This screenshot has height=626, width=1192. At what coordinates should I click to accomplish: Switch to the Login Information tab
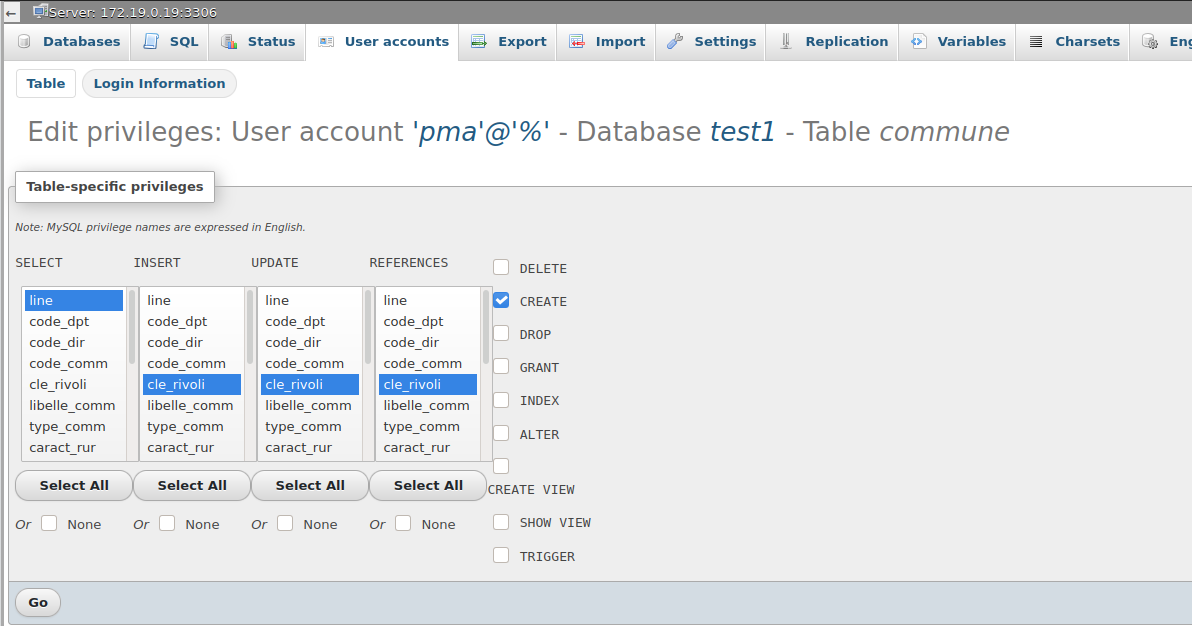[158, 83]
